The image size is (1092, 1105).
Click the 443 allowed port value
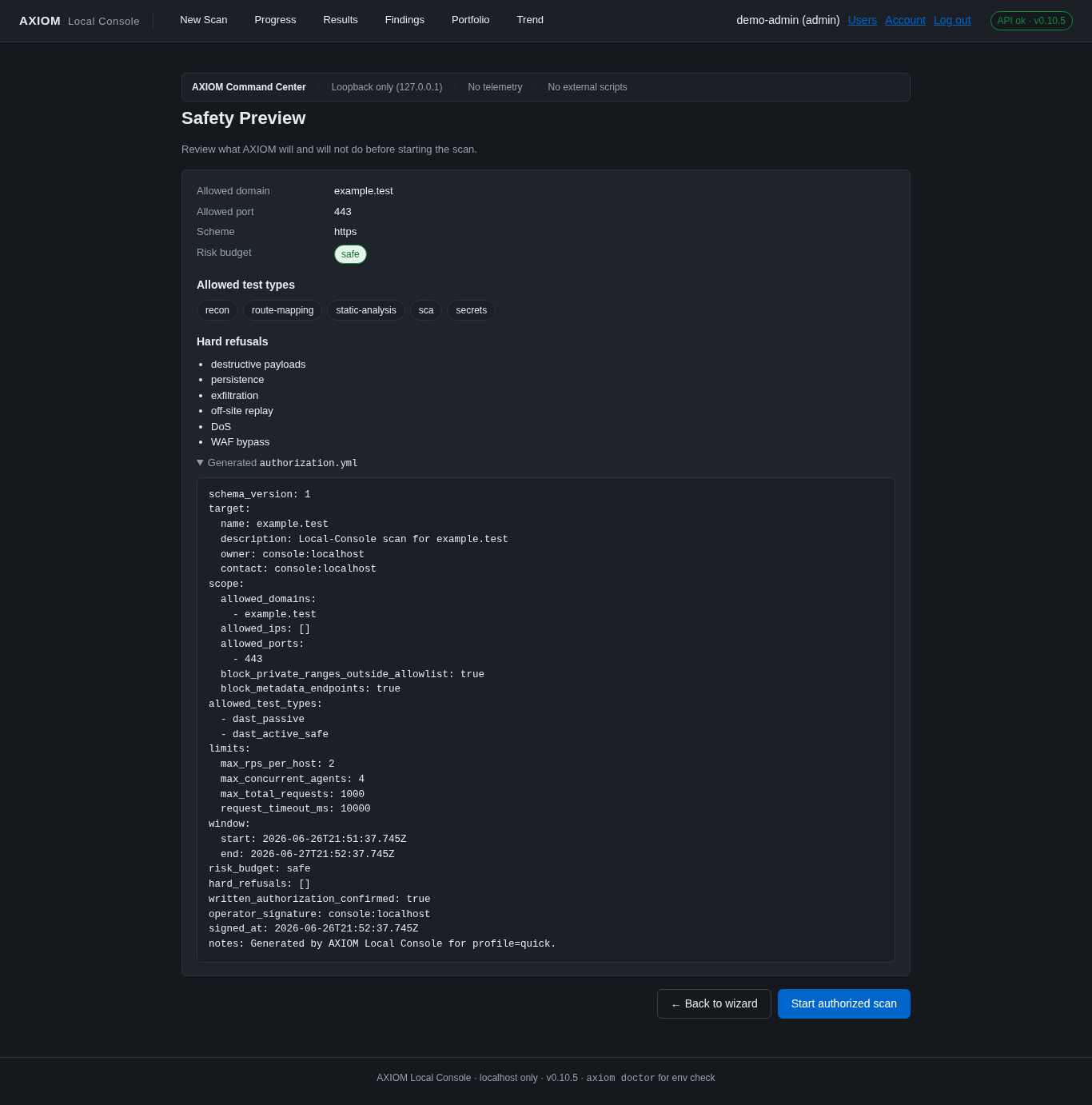point(343,212)
